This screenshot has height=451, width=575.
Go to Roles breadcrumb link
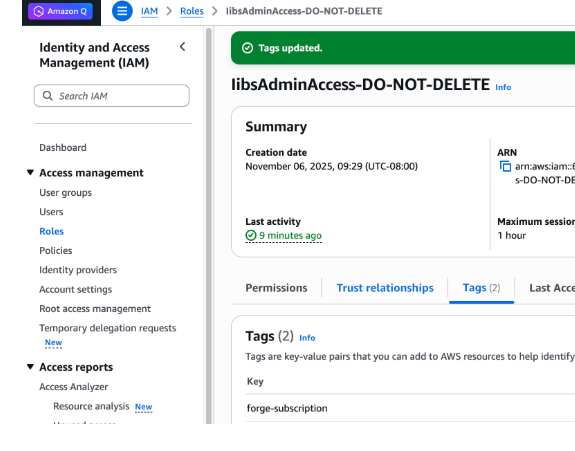coord(191,11)
